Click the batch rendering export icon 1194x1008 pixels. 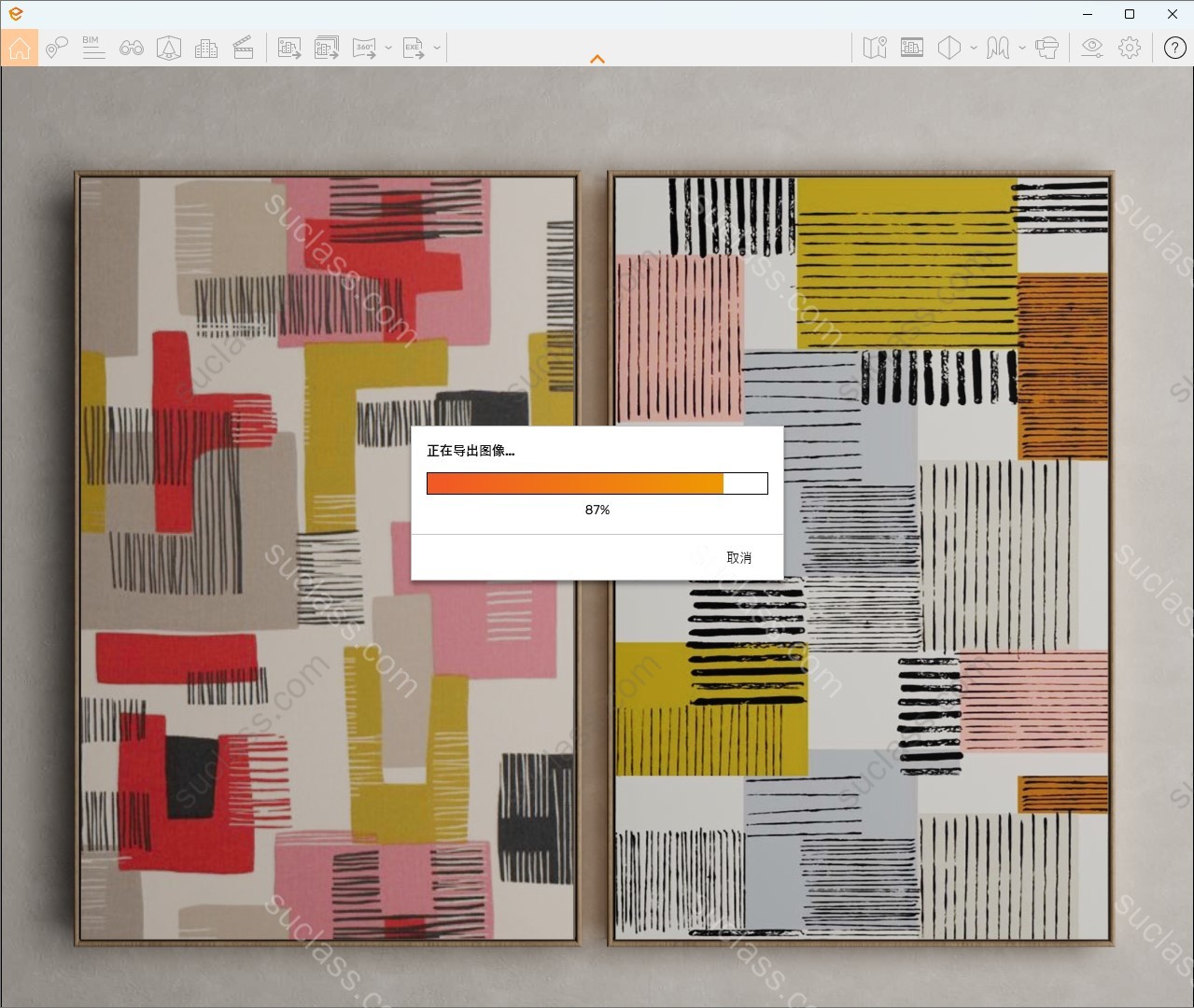(x=327, y=48)
